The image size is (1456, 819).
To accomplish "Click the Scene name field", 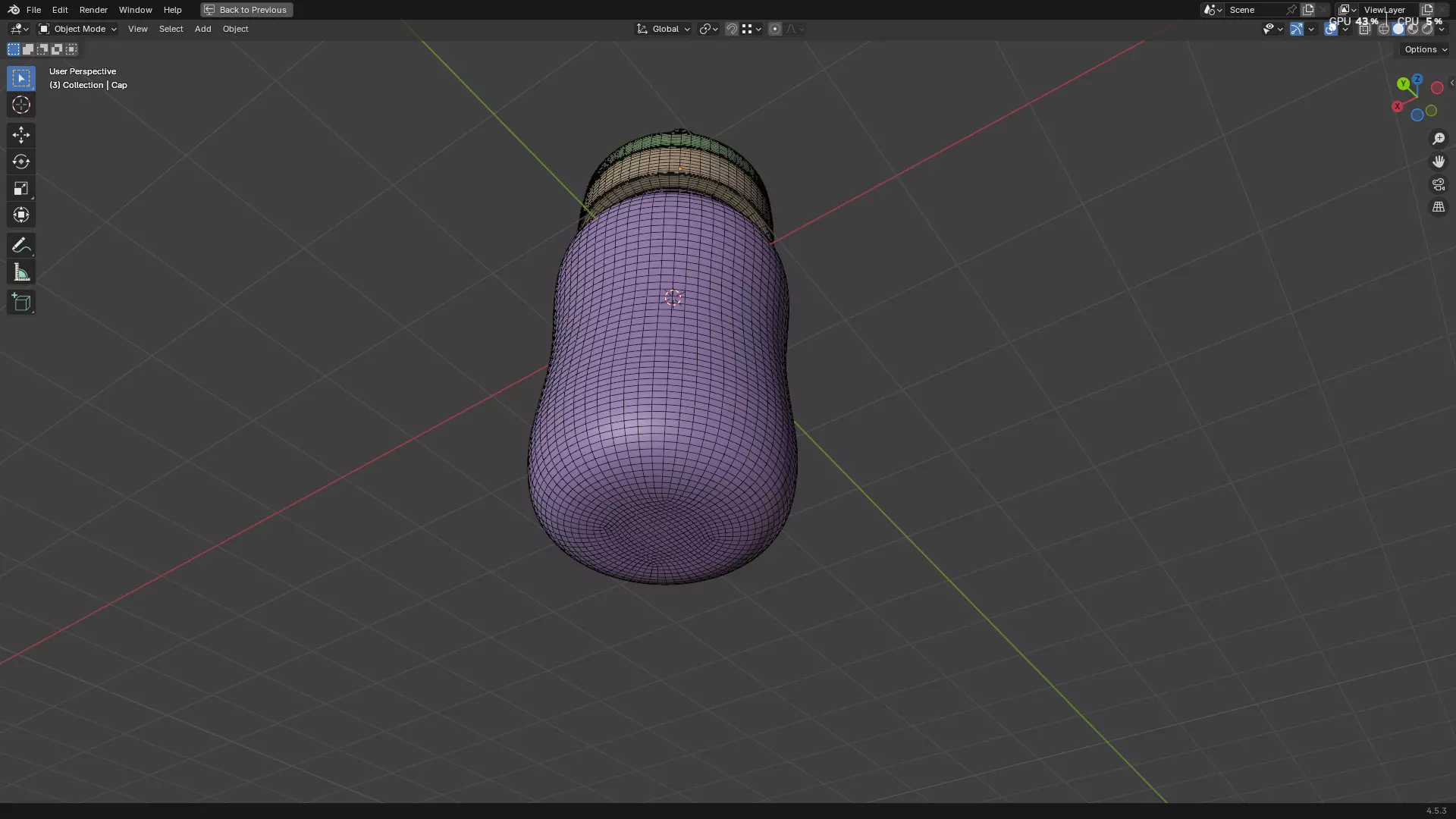I will 1256,10.
